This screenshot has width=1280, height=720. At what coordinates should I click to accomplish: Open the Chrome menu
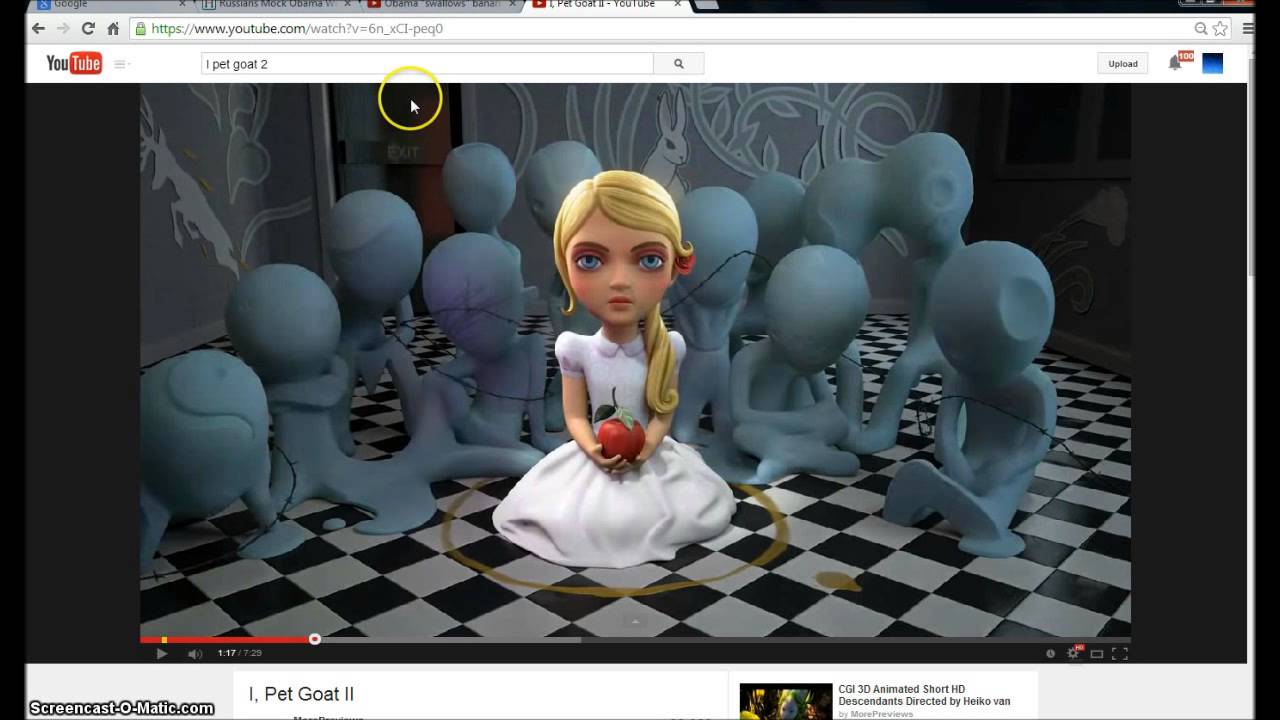pos(1248,29)
